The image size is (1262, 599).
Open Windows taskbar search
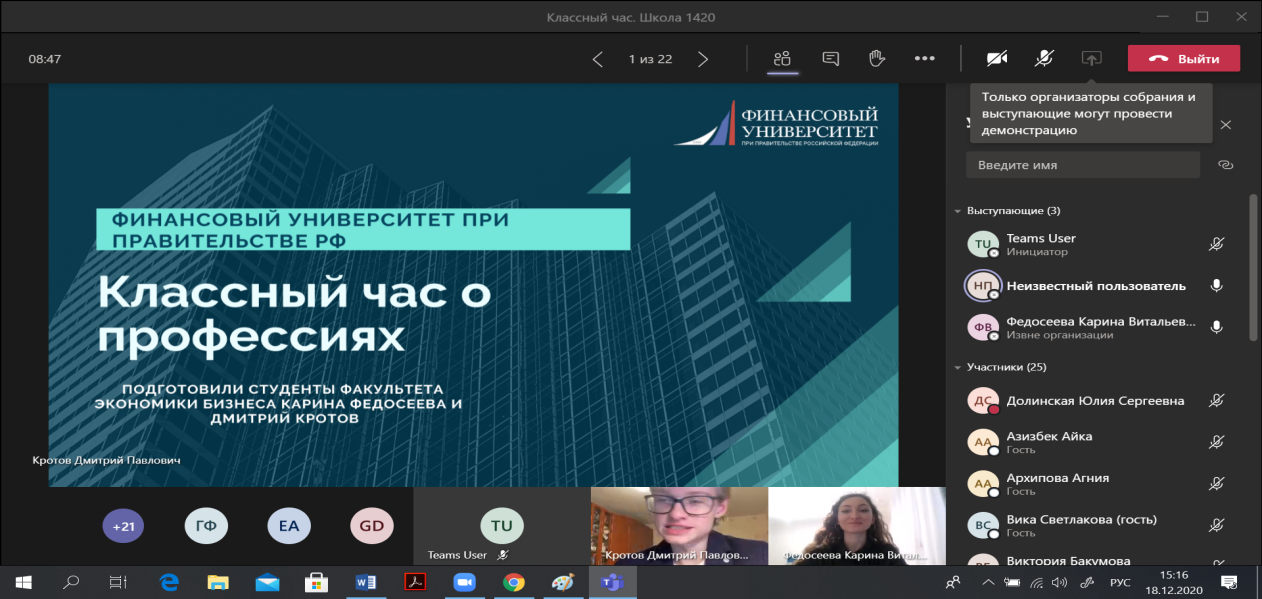click(x=71, y=581)
